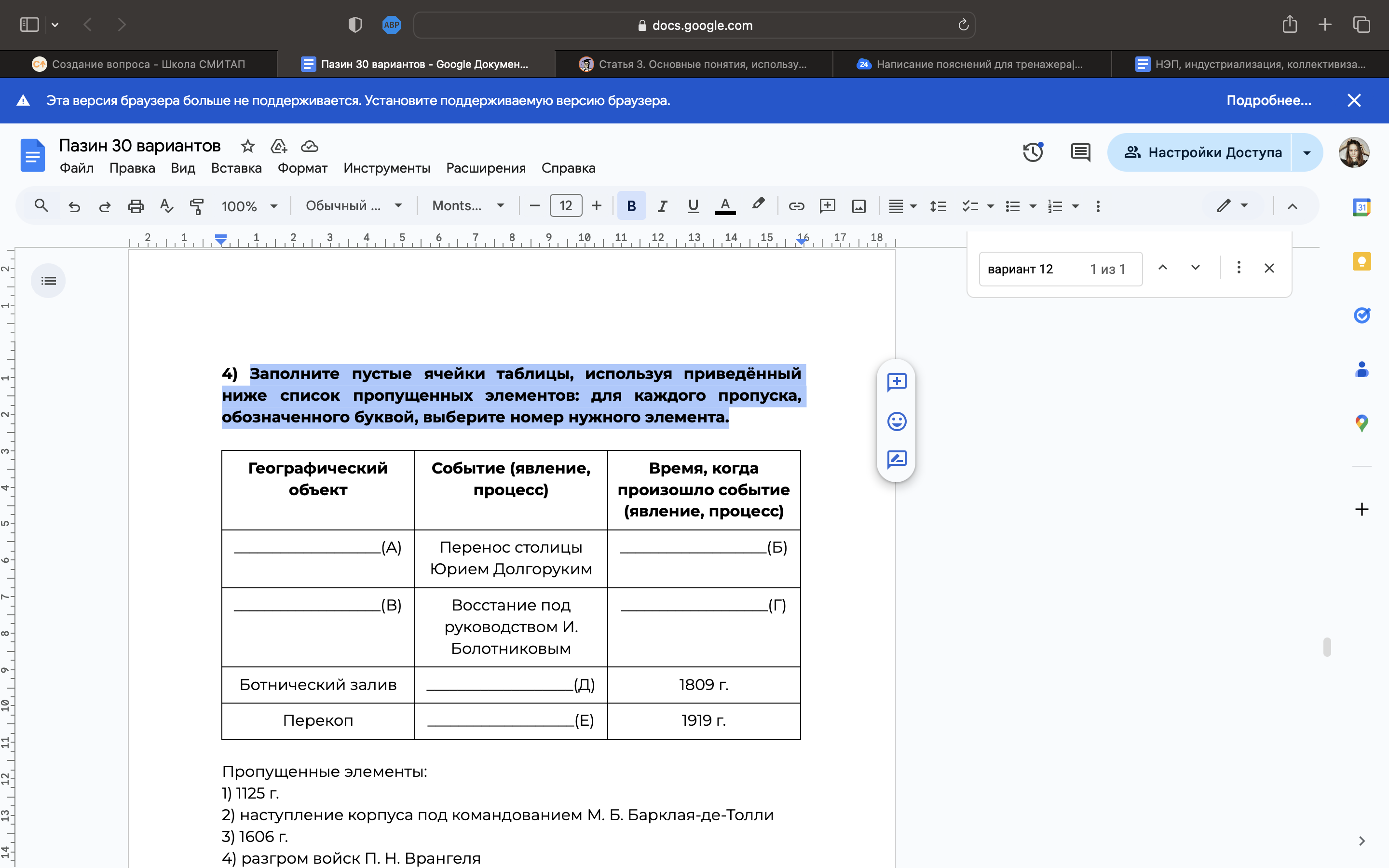Click the print icon in toolbar
The image size is (1389, 868).
tap(136, 206)
